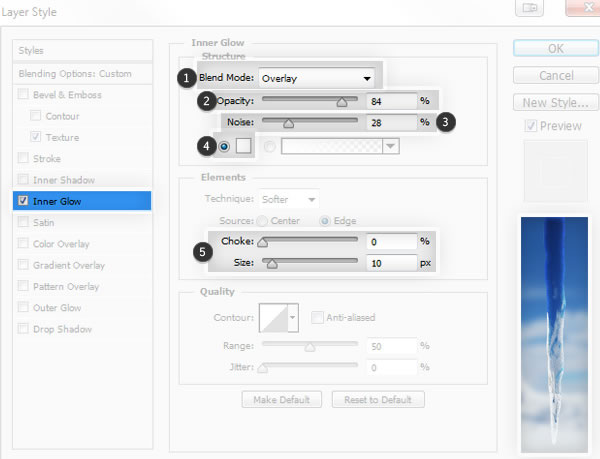The width and height of the screenshot is (600, 459).
Task: Open the Contour picker thumbnail
Action: [x=273, y=318]
